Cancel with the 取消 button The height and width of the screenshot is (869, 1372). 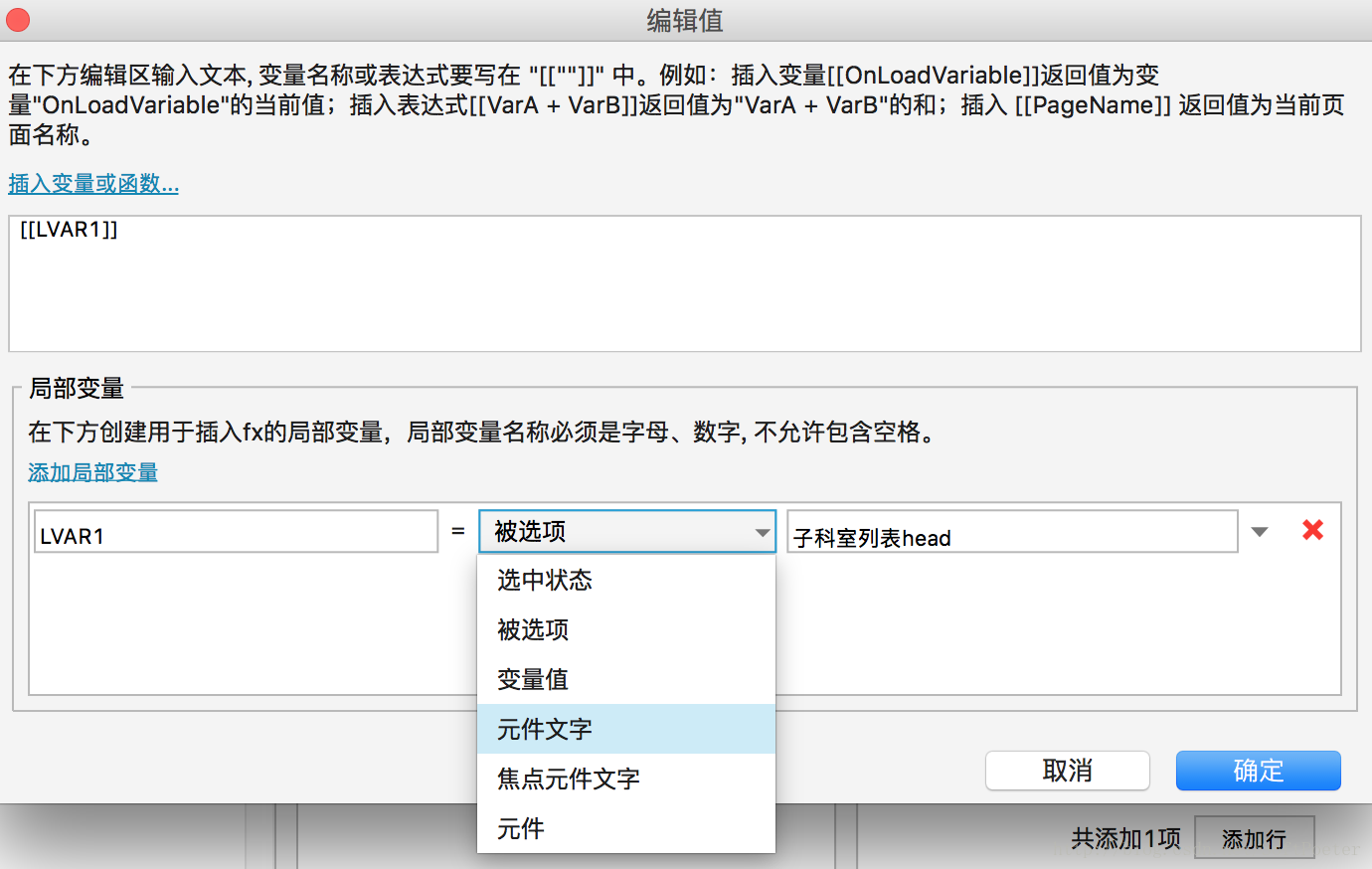1068,771
